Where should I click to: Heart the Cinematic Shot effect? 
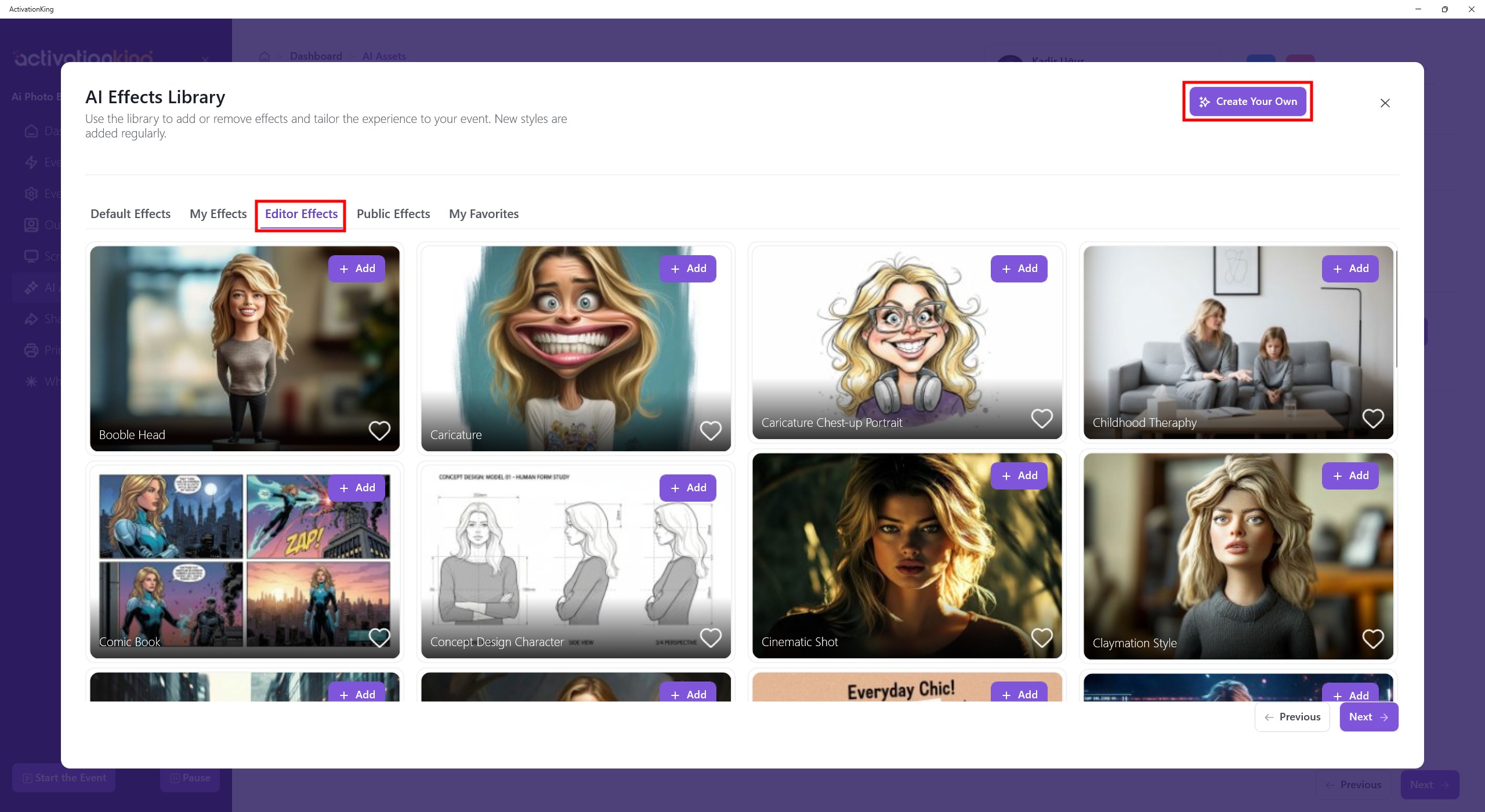pos(1042,637)
